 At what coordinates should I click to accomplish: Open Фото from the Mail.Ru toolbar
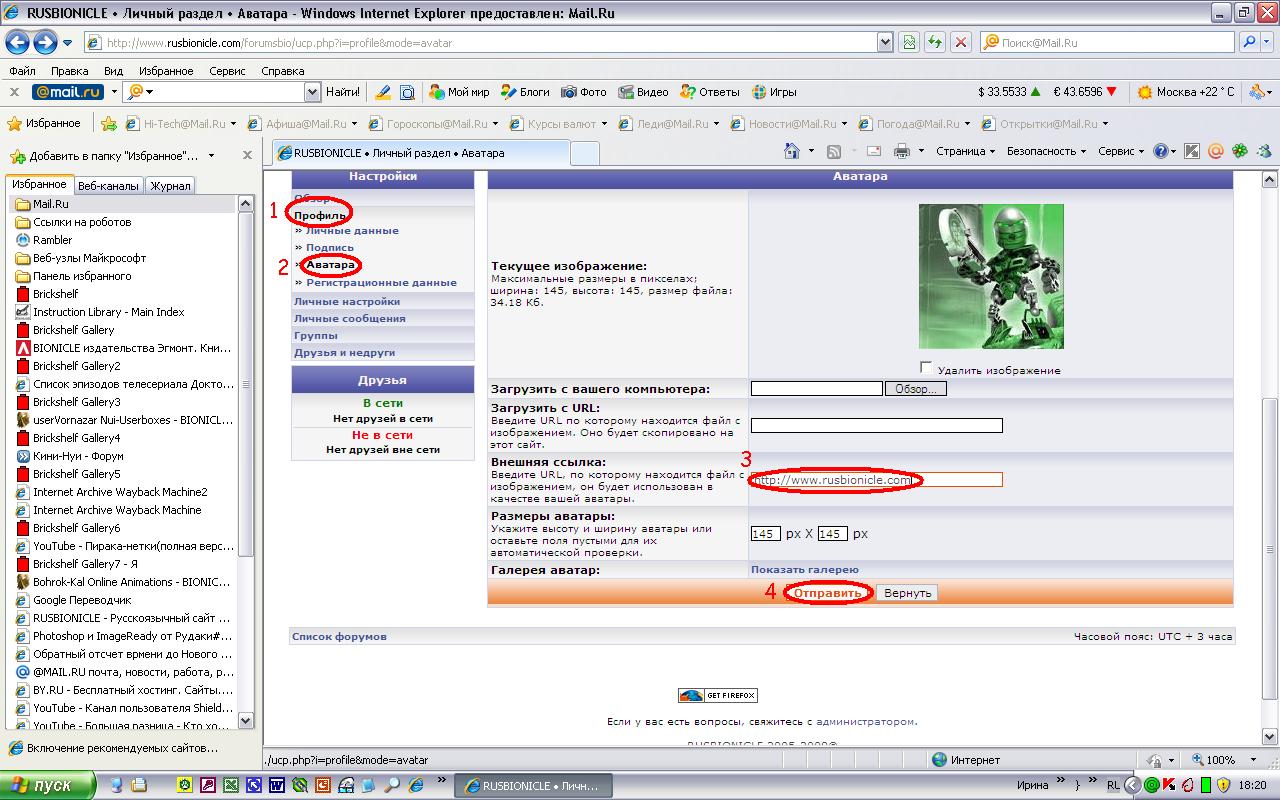coord(584,92)
